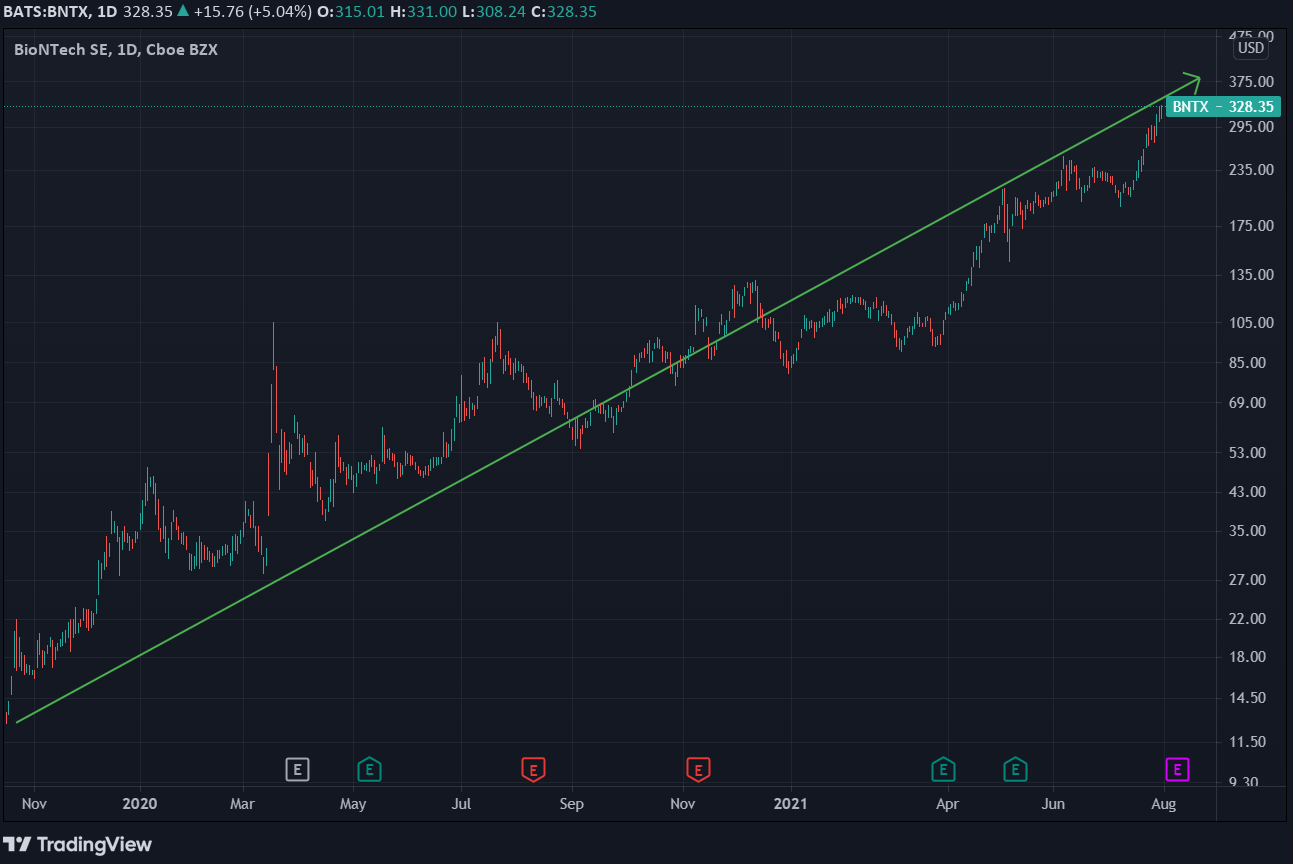
Task: Select the teal earnings marker between Apr and Jun
Action: 1015,769
